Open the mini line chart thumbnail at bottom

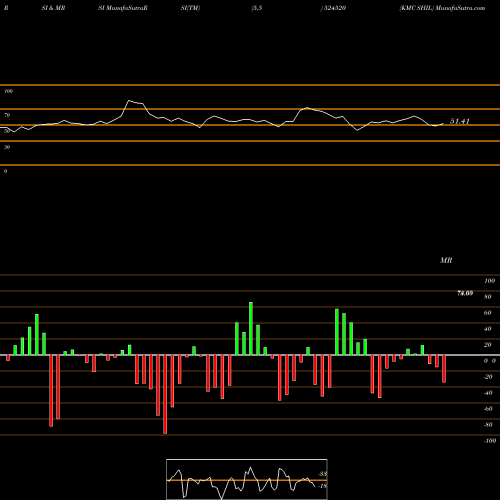[x=247, y=479]
